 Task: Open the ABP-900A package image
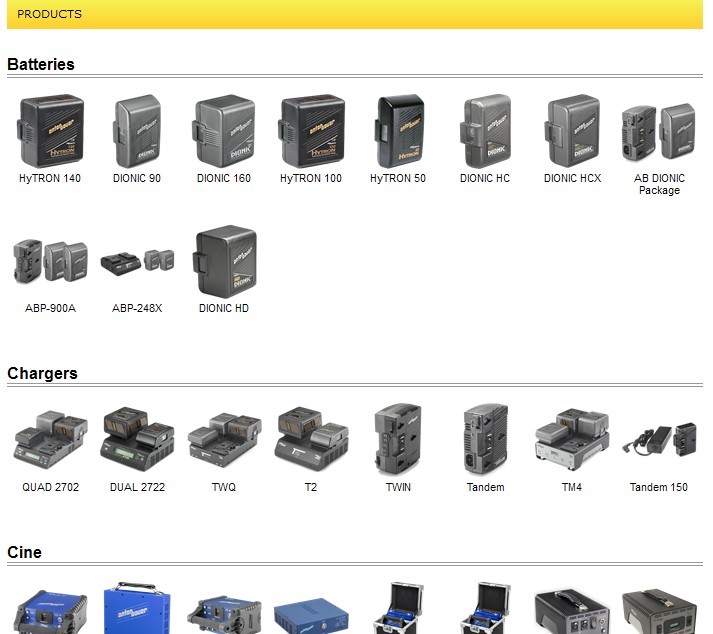tap(50, 261)
